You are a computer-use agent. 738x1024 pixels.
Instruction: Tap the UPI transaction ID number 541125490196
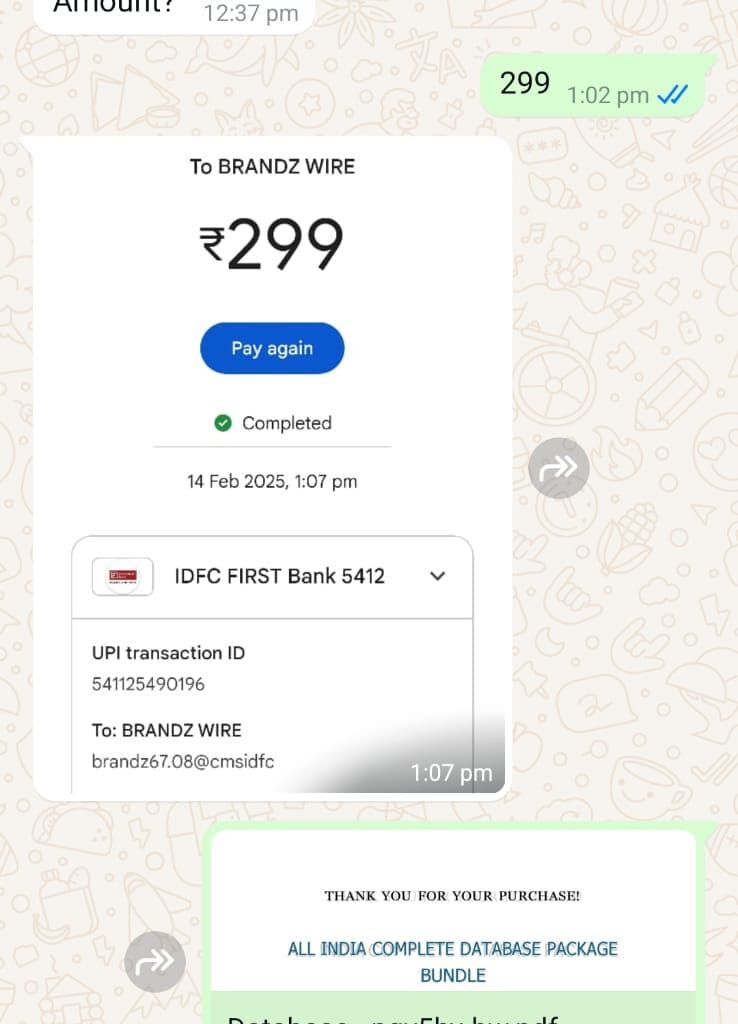pyautogui.click(x=148, y=684)
